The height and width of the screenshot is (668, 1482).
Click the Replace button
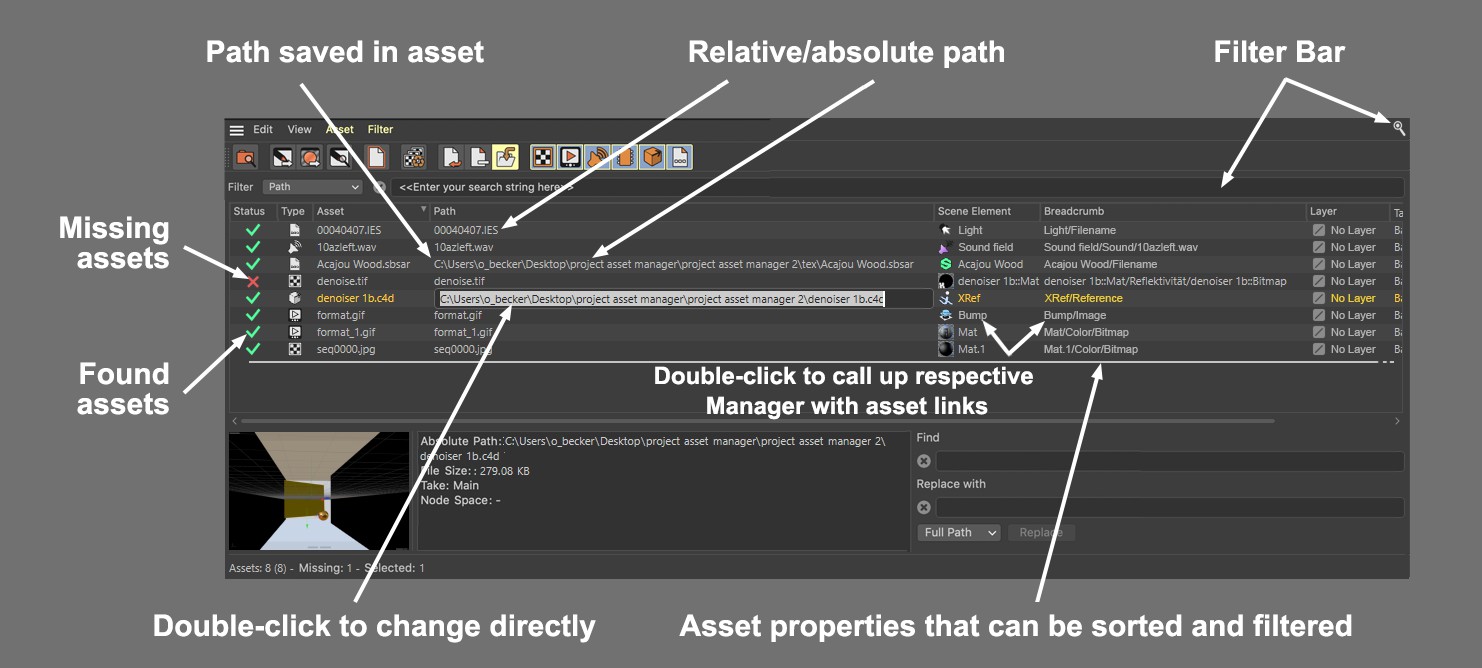[1041, 533]
